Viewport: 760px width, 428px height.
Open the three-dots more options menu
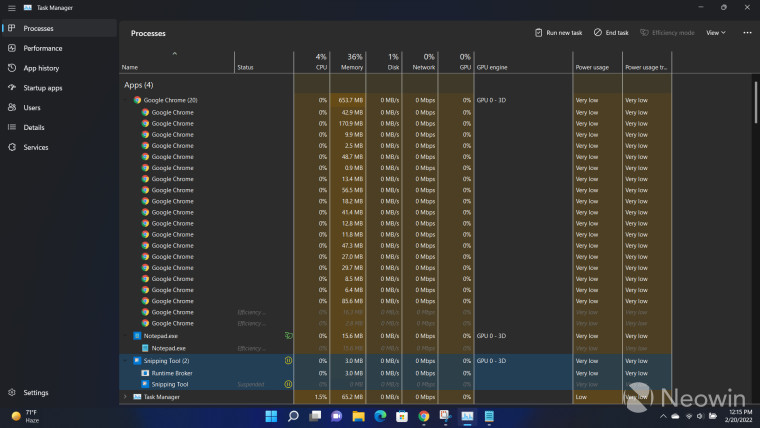tap(747, 32)
